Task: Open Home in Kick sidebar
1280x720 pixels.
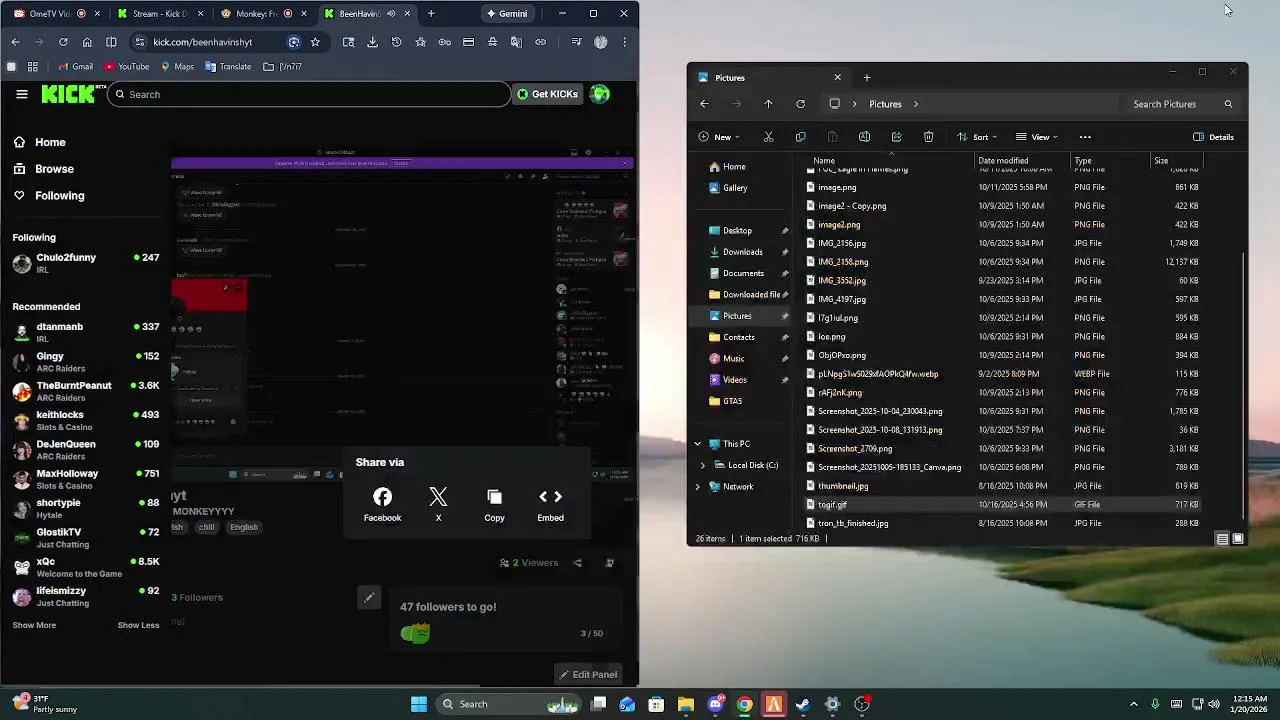Action: tap(40, 142)
